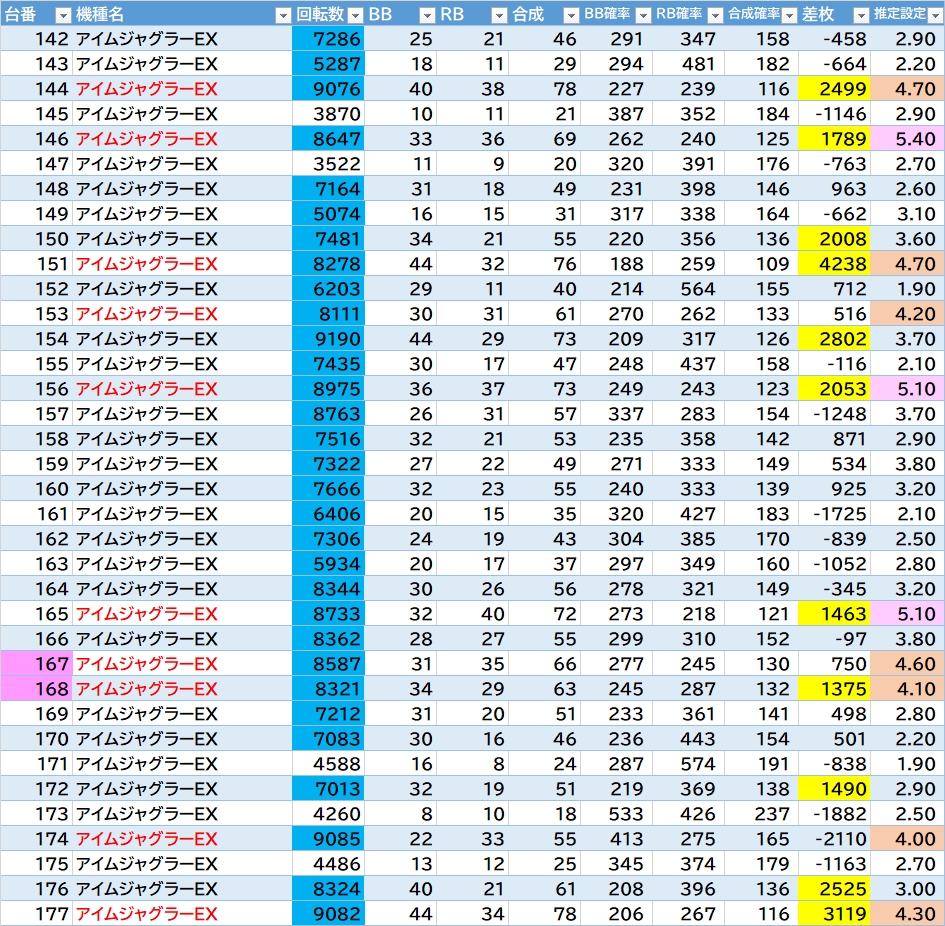Open the BB確率 column filter dropdown
The height and width of the screenshot is (926, 945).
(x=643, y=15)
